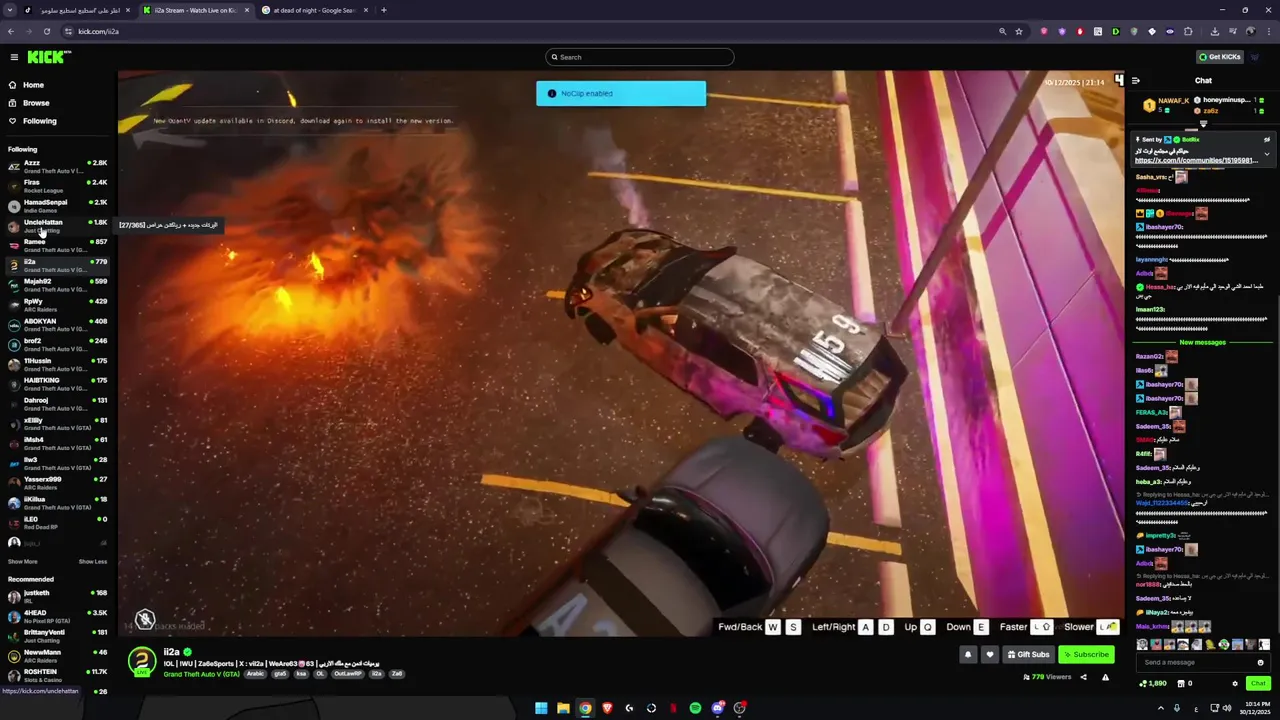Open Discord from the taskbar
The image size is (1280, 720).
pos(717,708)
